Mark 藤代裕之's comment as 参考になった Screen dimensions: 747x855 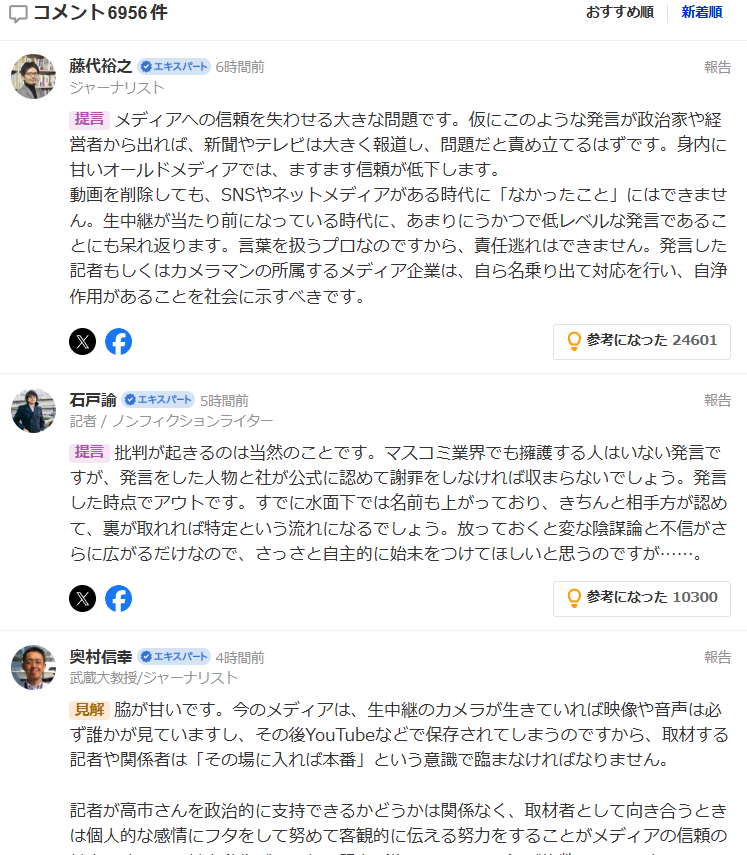(x=642, y=341)
